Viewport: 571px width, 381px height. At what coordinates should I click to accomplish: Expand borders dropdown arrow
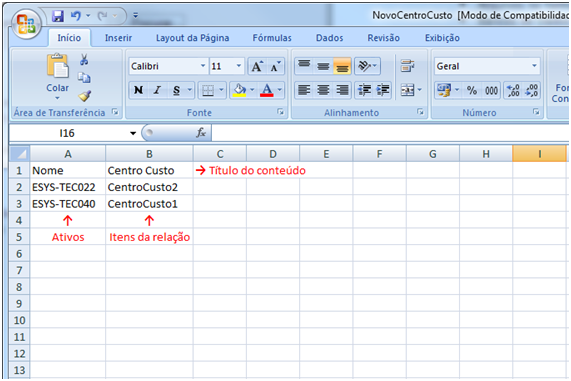(221, 90)
